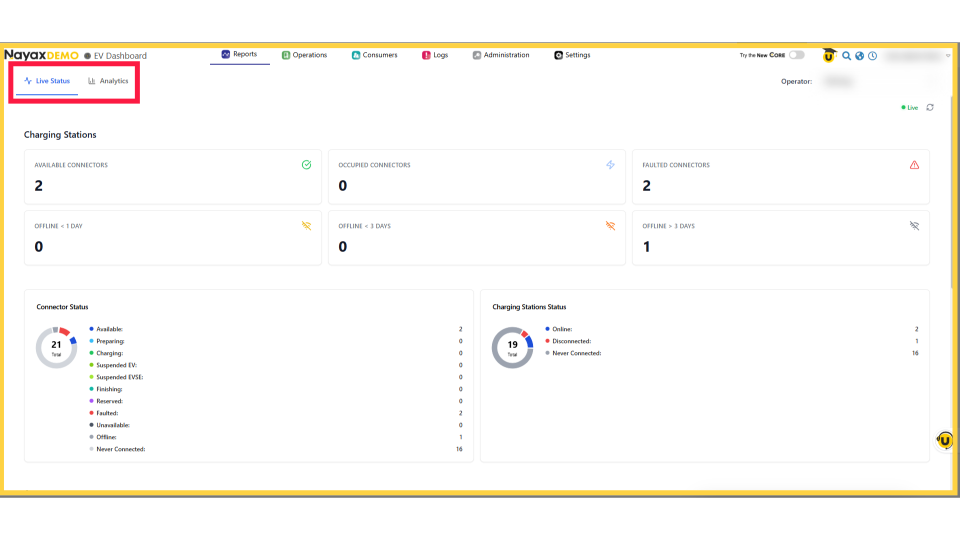Click the floating helper badge near scrollbar
This screenshot has height=540, width=960.
click(x=944, y=440)
